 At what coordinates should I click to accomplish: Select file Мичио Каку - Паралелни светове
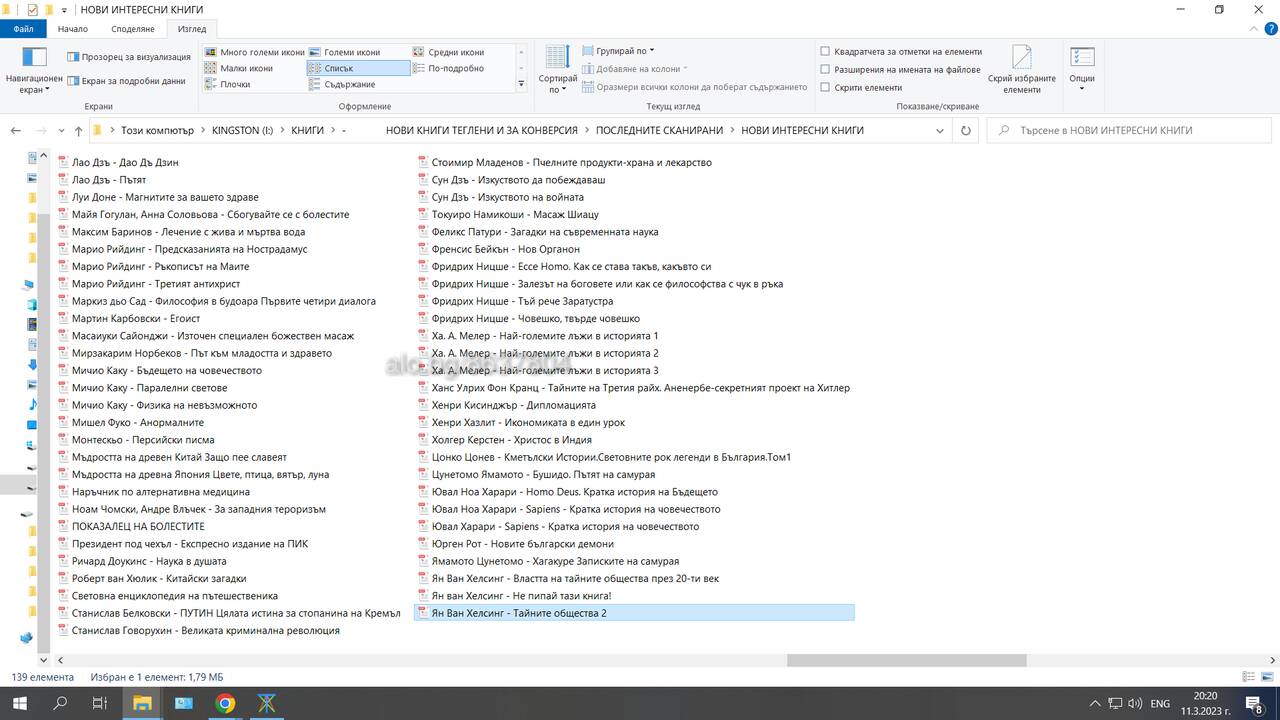point(149,388)
